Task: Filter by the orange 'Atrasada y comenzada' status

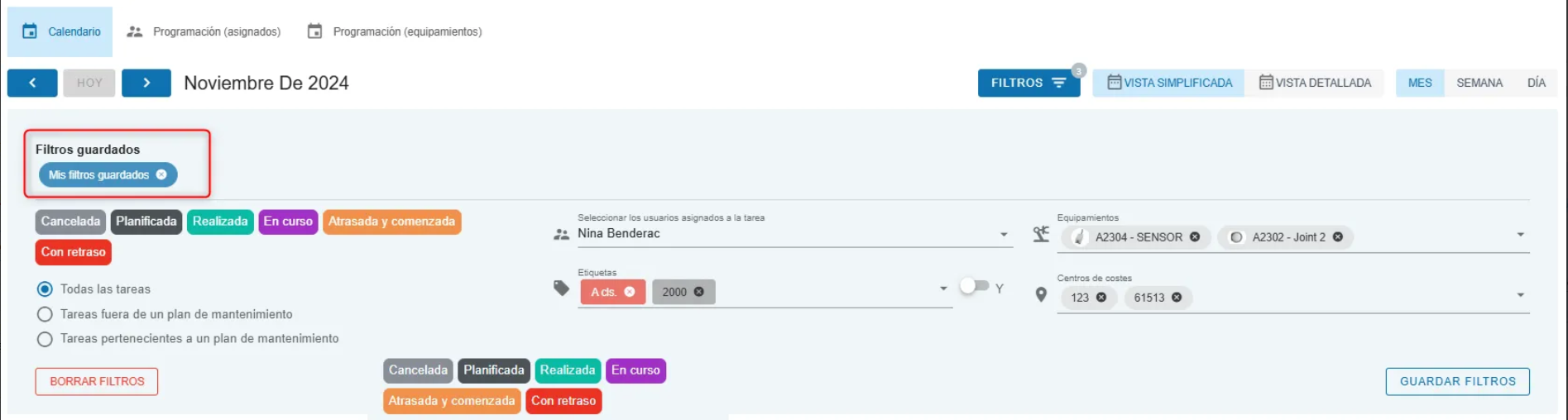Action: (391, 222)
